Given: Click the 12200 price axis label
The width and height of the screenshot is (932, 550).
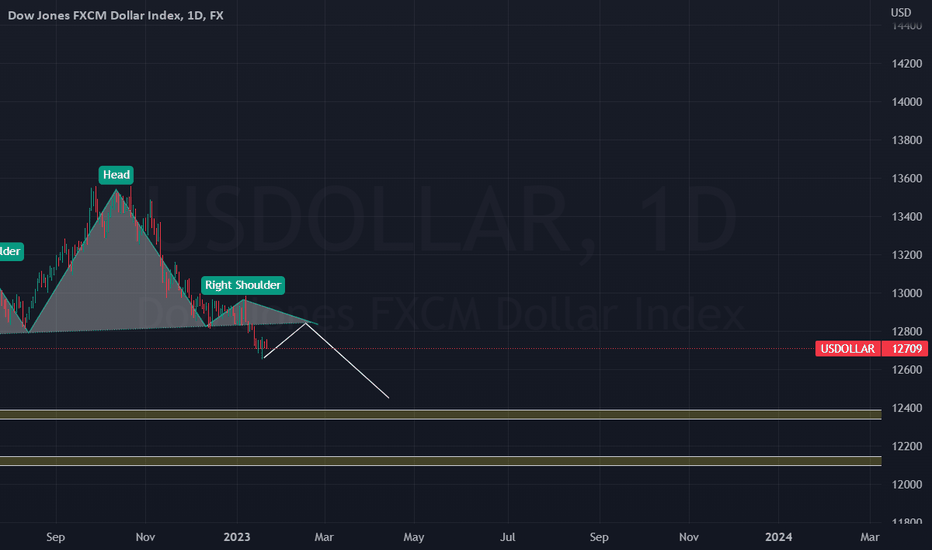Looking at the screenshot, I should tap(906, 446).
